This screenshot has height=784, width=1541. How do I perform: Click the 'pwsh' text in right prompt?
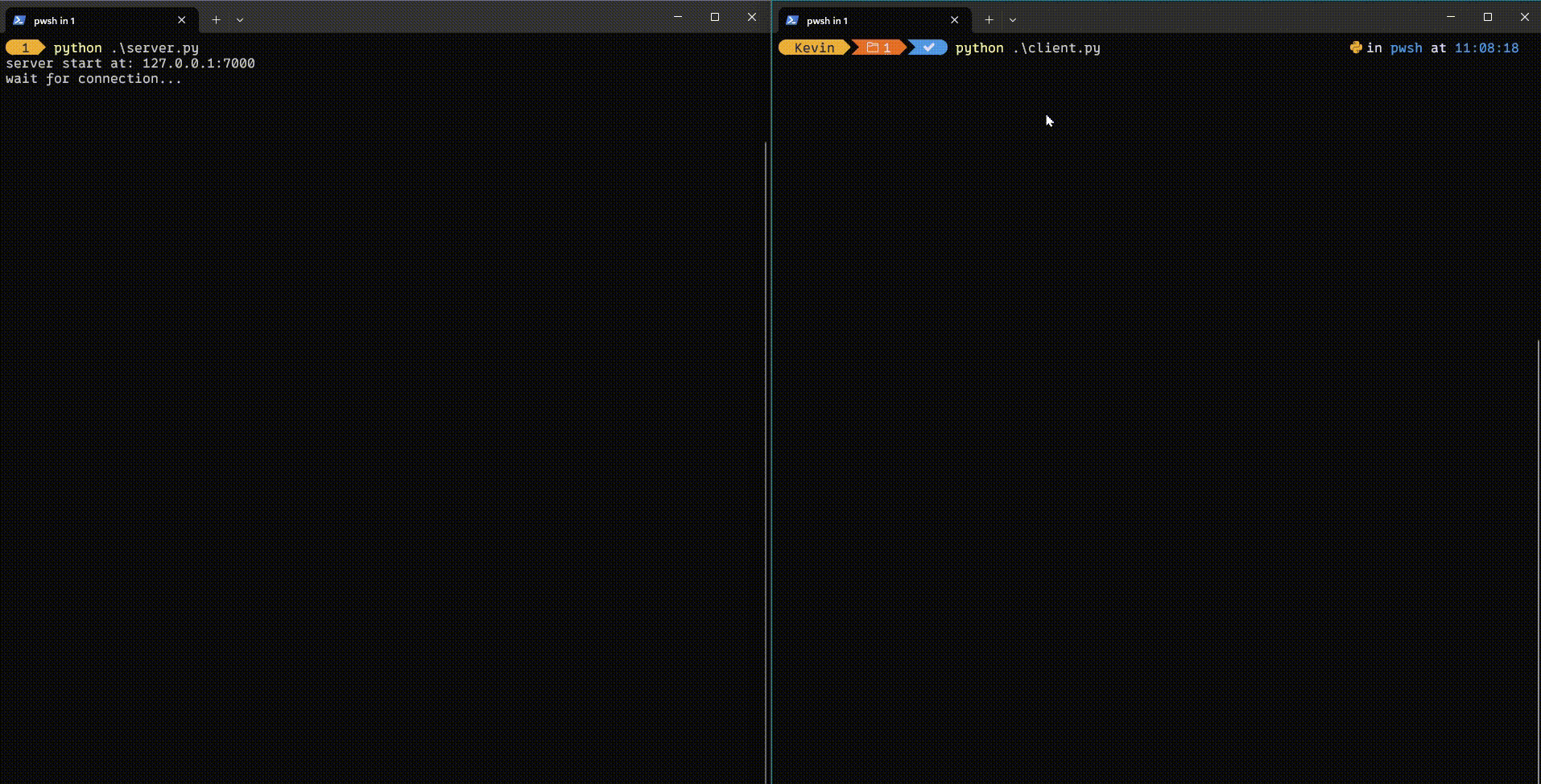1406,48
